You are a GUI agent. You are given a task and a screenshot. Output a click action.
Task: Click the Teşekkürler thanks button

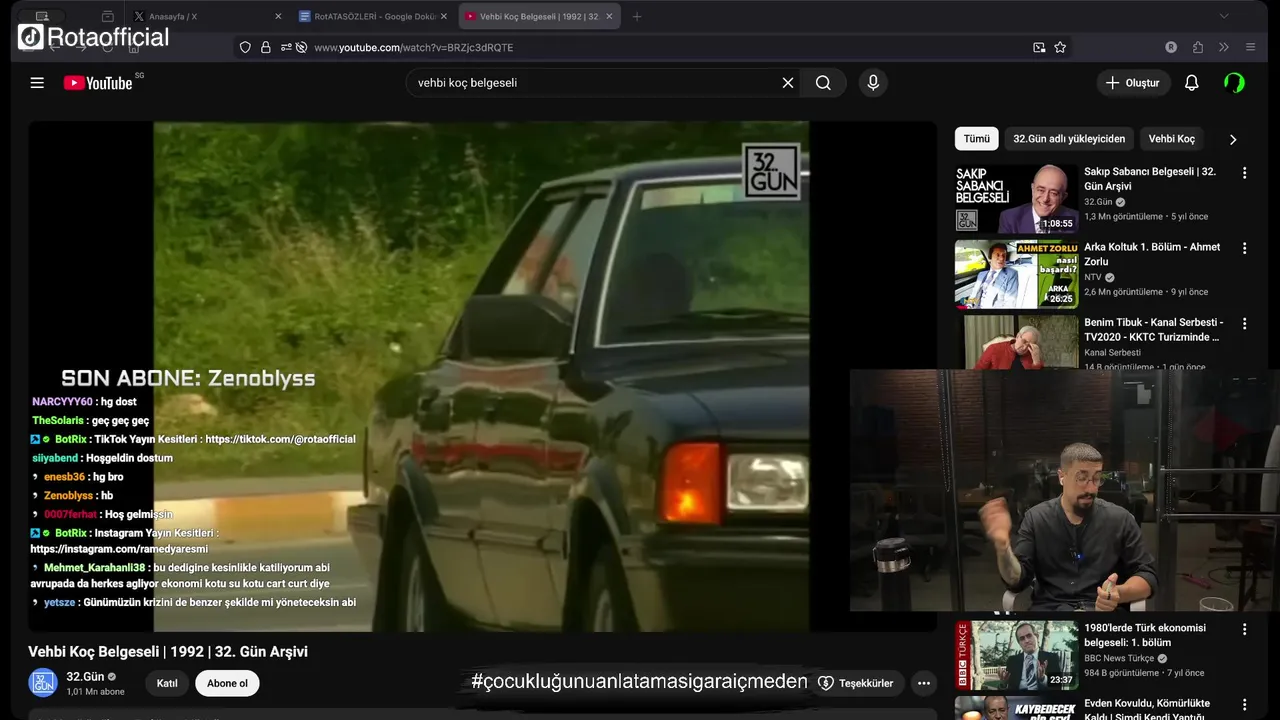(856, 683)
